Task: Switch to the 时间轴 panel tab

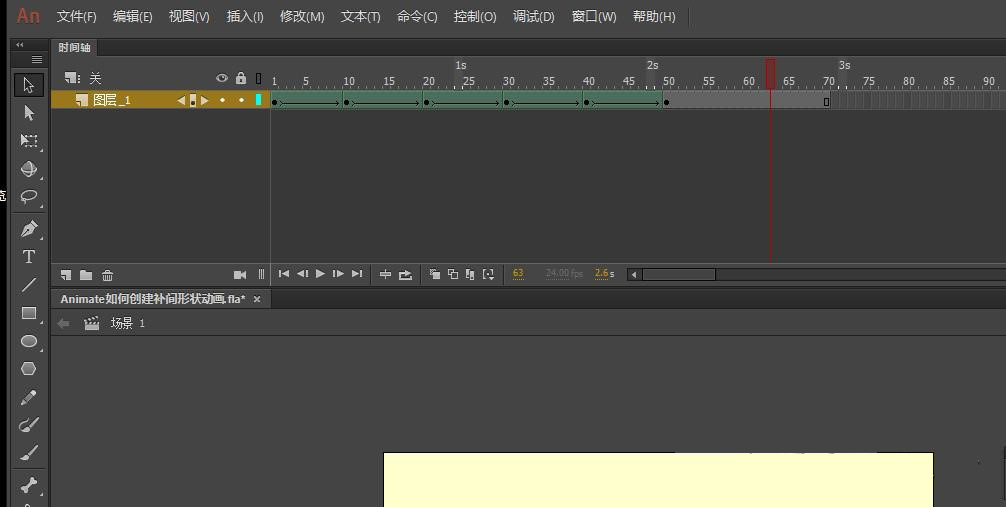Action: (x=74, y=47)
